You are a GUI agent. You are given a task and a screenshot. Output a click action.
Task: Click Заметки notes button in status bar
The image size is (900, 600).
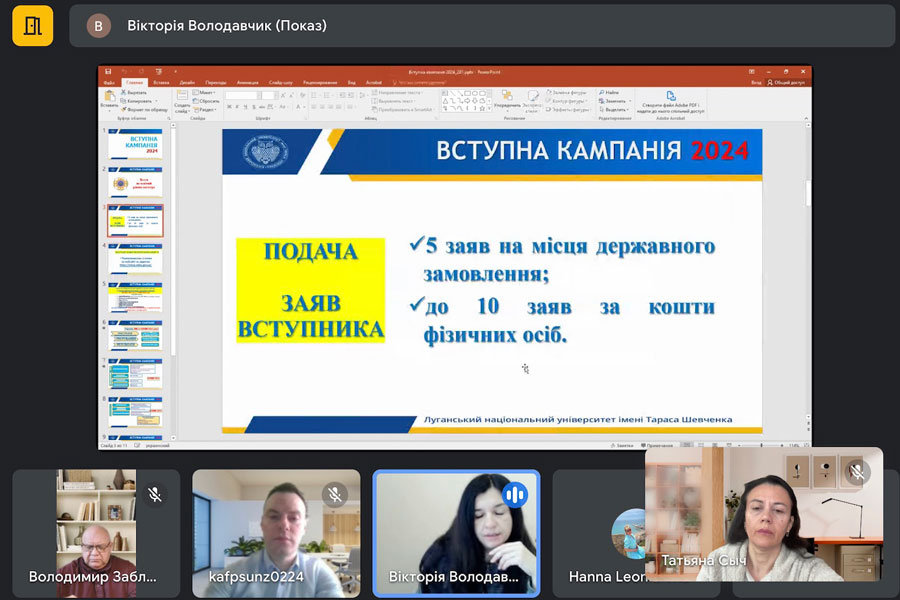622,445
